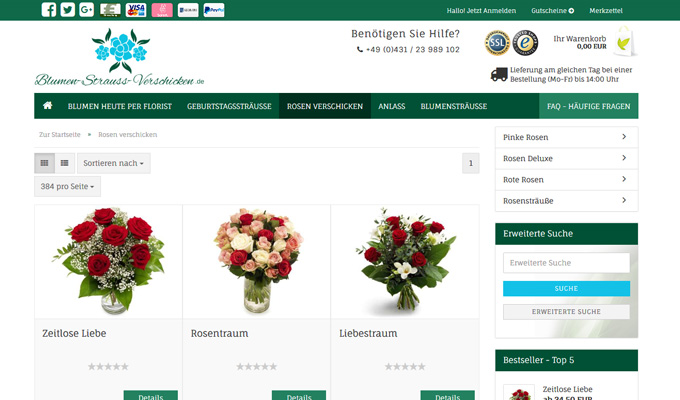
Task: Click the phone icon beside number
Action: pyautogui.click(x=360, y=49)
